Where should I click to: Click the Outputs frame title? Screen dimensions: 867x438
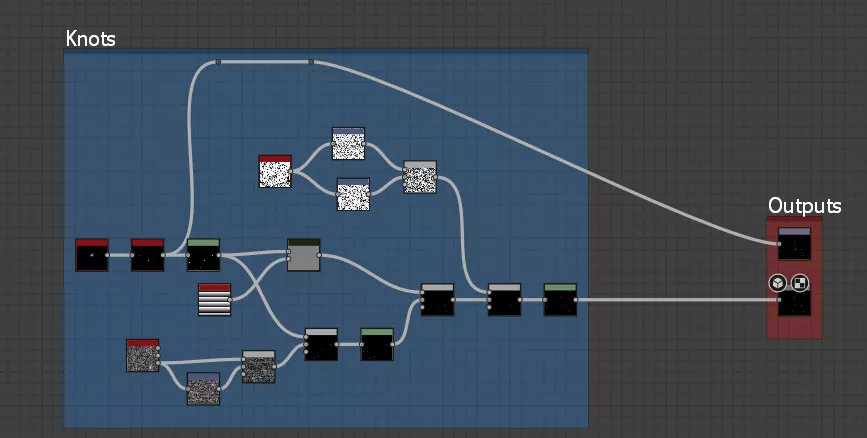click(804, 205)
